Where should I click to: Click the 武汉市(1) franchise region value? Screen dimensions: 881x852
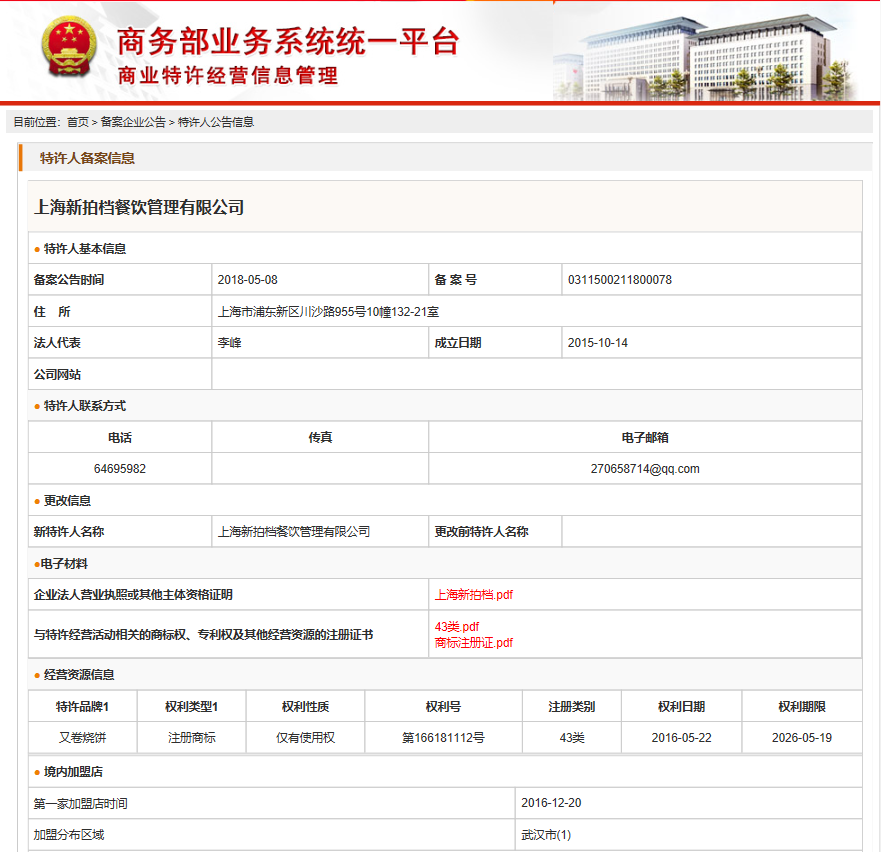[546, 835]
